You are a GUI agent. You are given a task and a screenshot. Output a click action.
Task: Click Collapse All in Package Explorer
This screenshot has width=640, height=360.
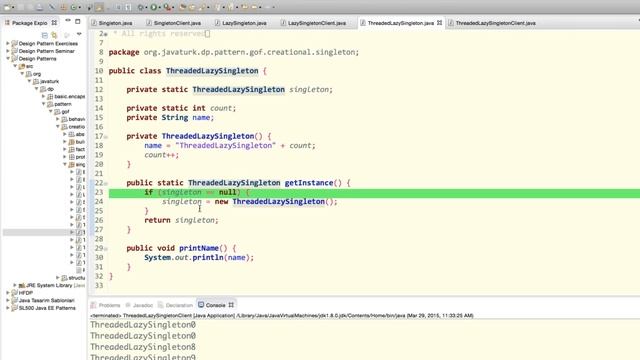[x=45, y=35]
